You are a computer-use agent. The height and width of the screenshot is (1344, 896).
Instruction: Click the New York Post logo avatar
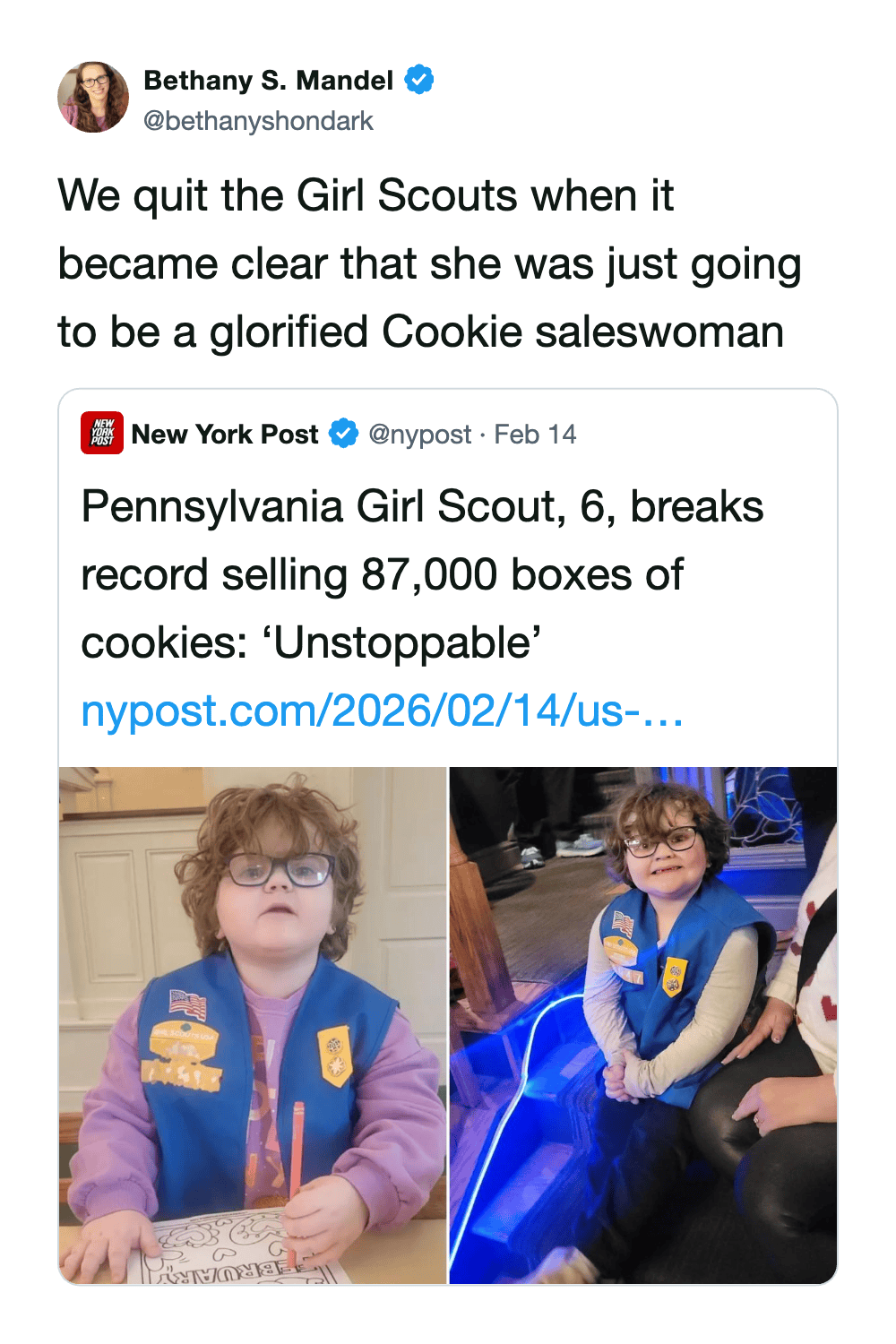102,434
